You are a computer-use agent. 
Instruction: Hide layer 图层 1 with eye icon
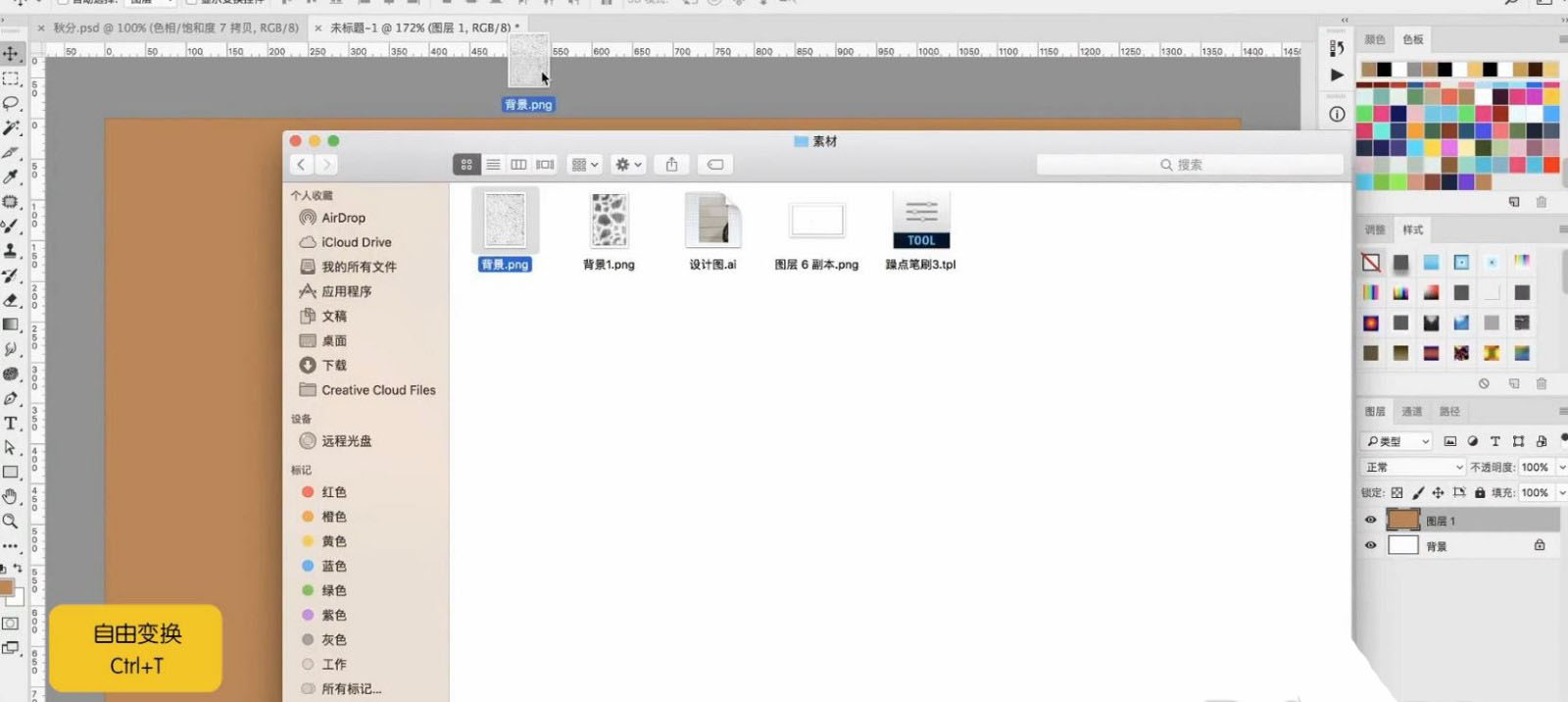point(1370,521)
